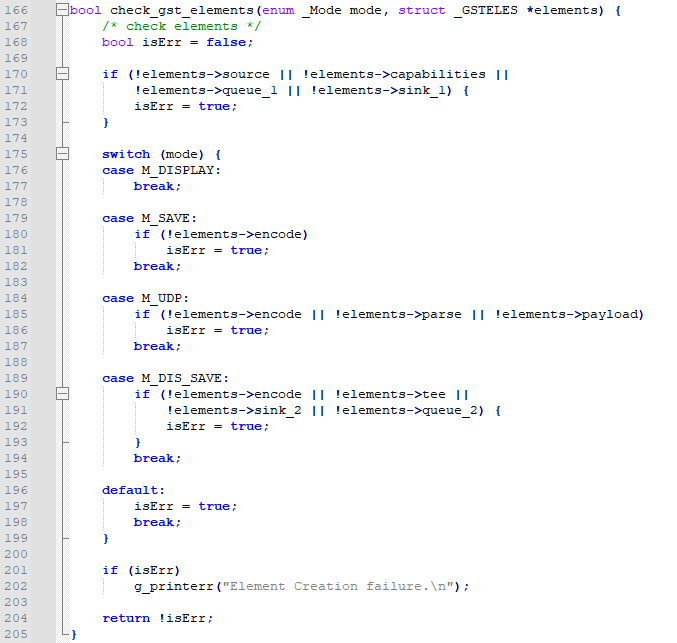Click 'false' on the isErr declaration line
Image resolution: width=677 pixels, height=643 pixels.
[226, 42]
